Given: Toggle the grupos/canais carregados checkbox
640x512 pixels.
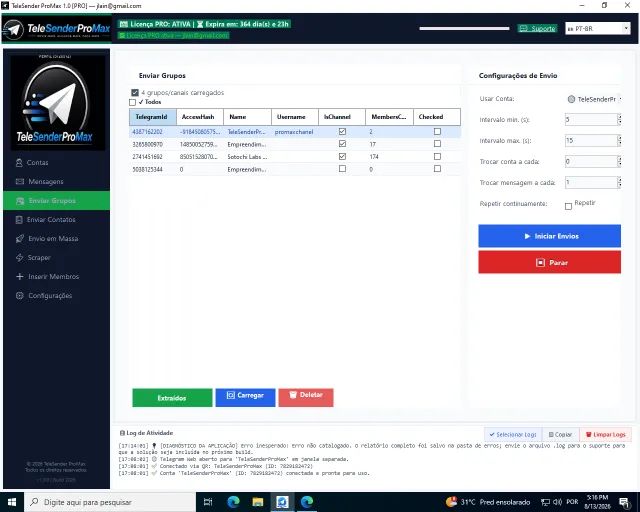Looking at the screenshot, I should (x=135, y=93).
